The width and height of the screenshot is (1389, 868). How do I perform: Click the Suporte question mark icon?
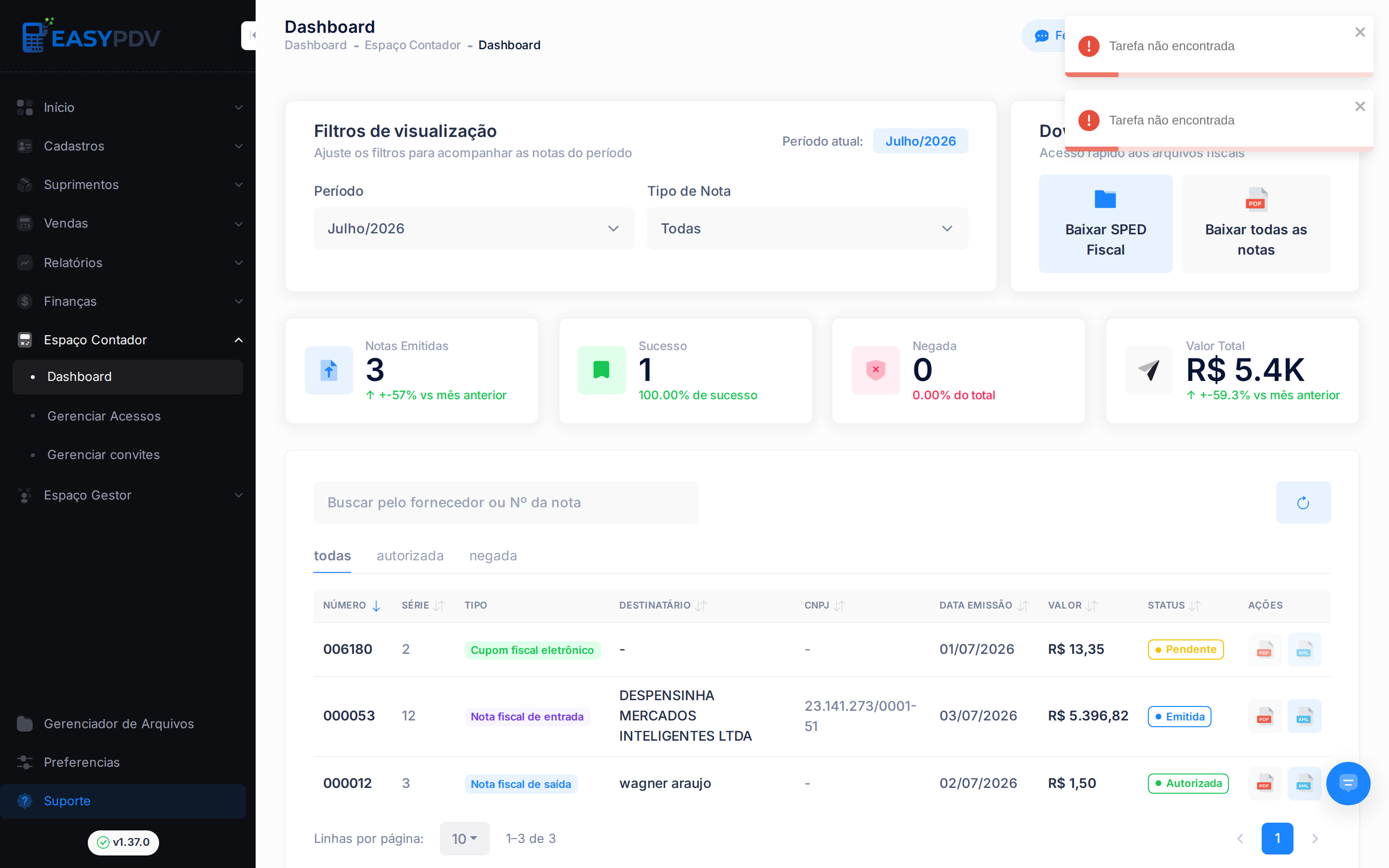coord(25,800)
